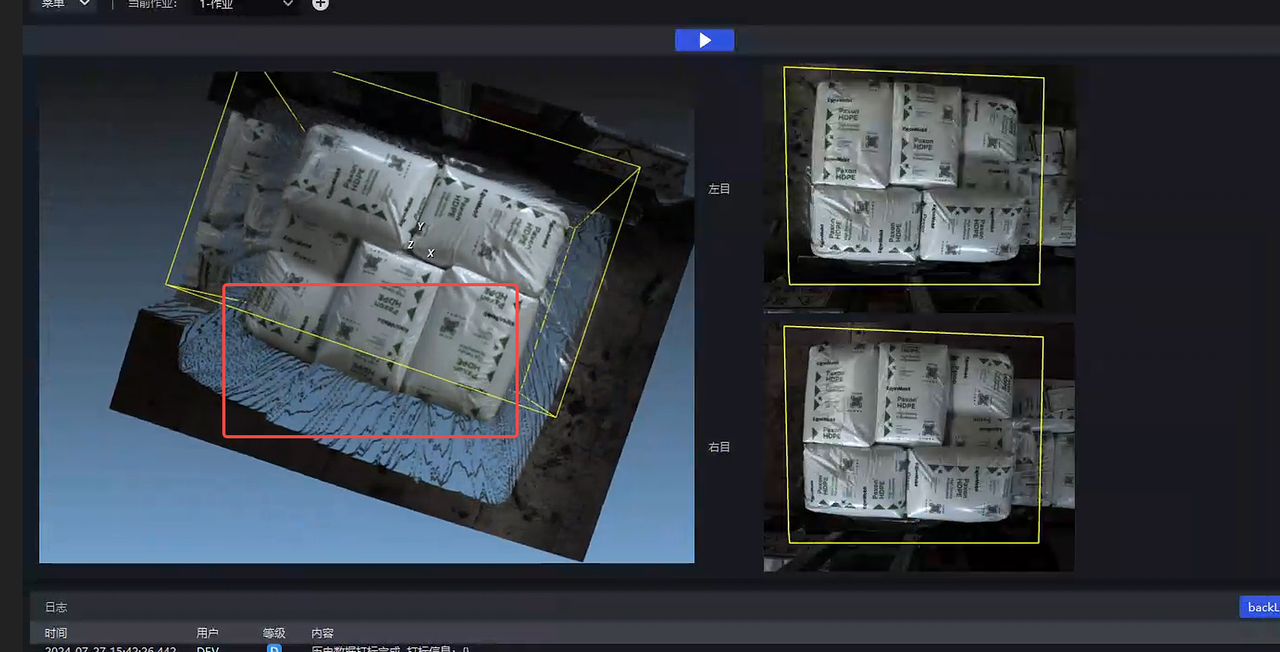Expand the 当前作业 job selector showing 1-作业
This screenshot has width=1280, height=652.
tap(247, 4)
